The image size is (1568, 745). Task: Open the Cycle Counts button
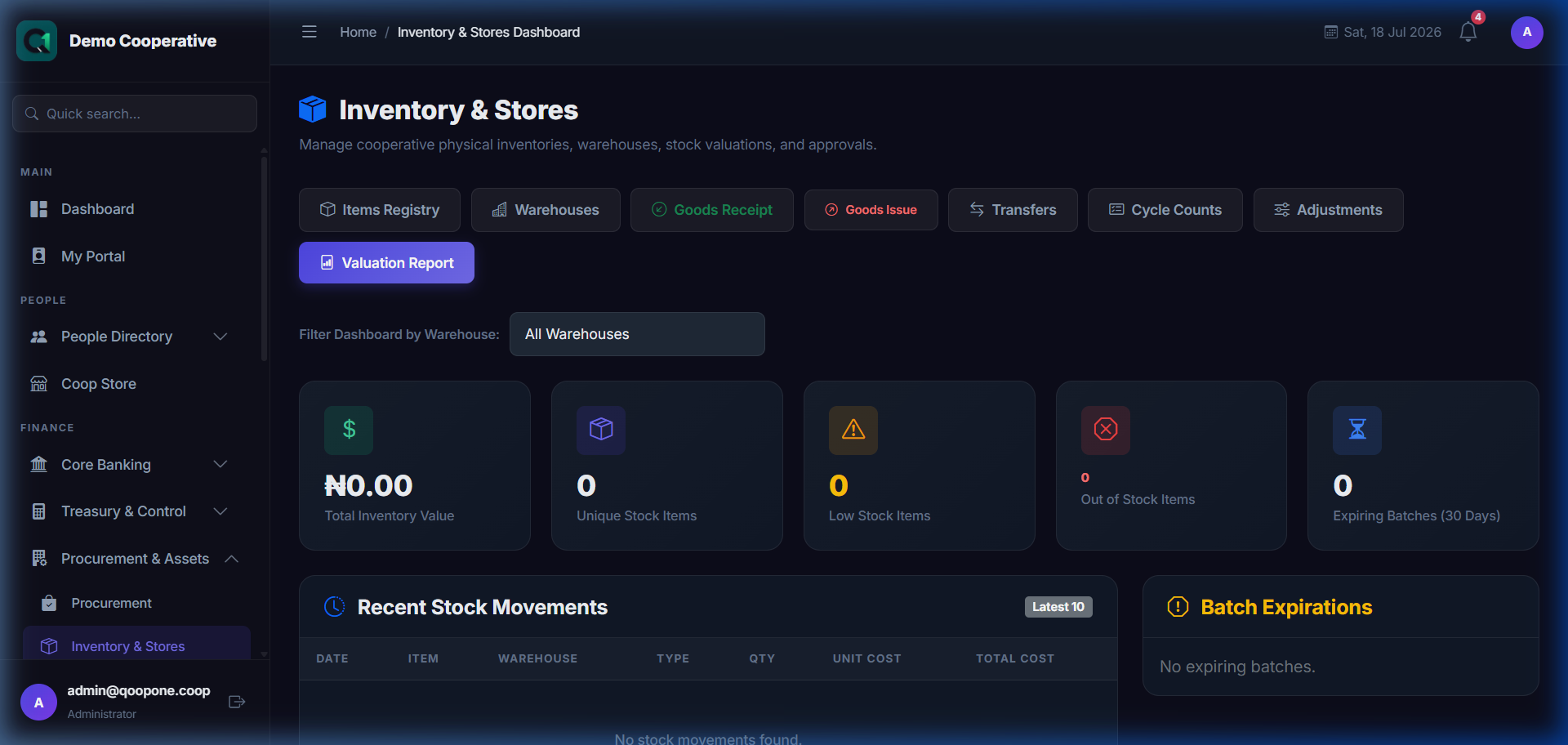[1165, 210]
